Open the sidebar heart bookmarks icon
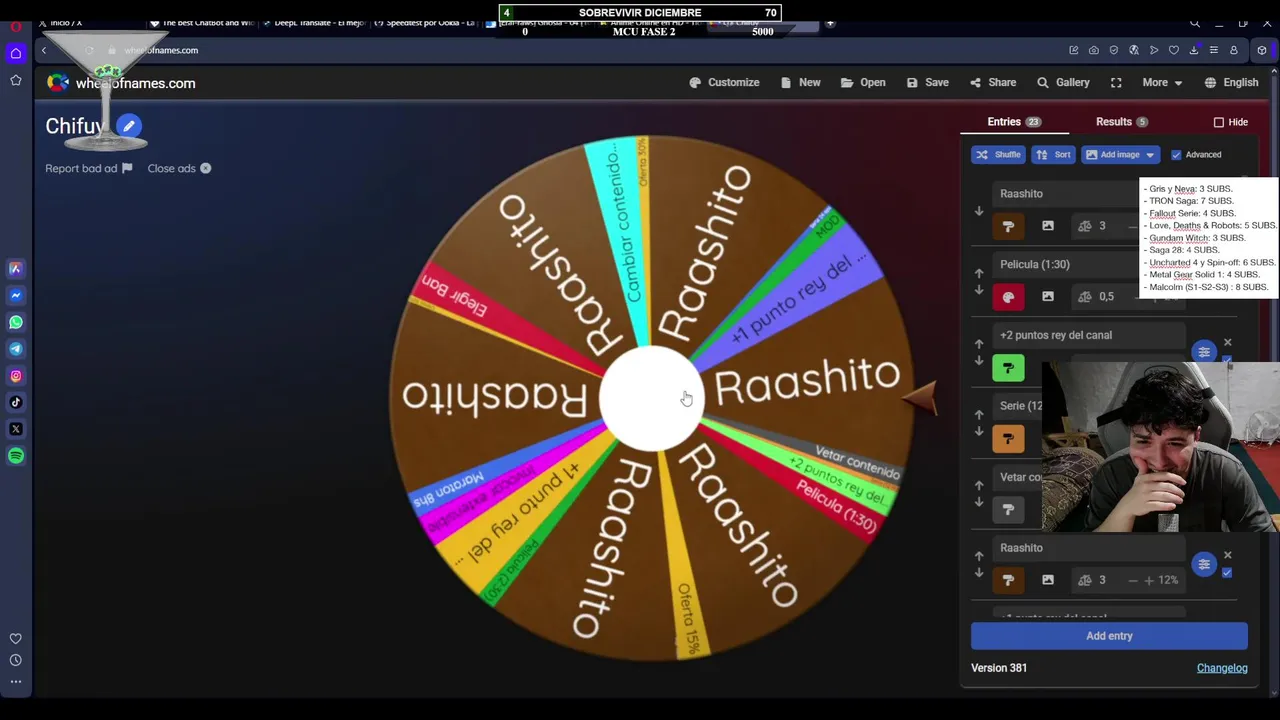This screenshot has width=1280, height=720. [16, 638]
